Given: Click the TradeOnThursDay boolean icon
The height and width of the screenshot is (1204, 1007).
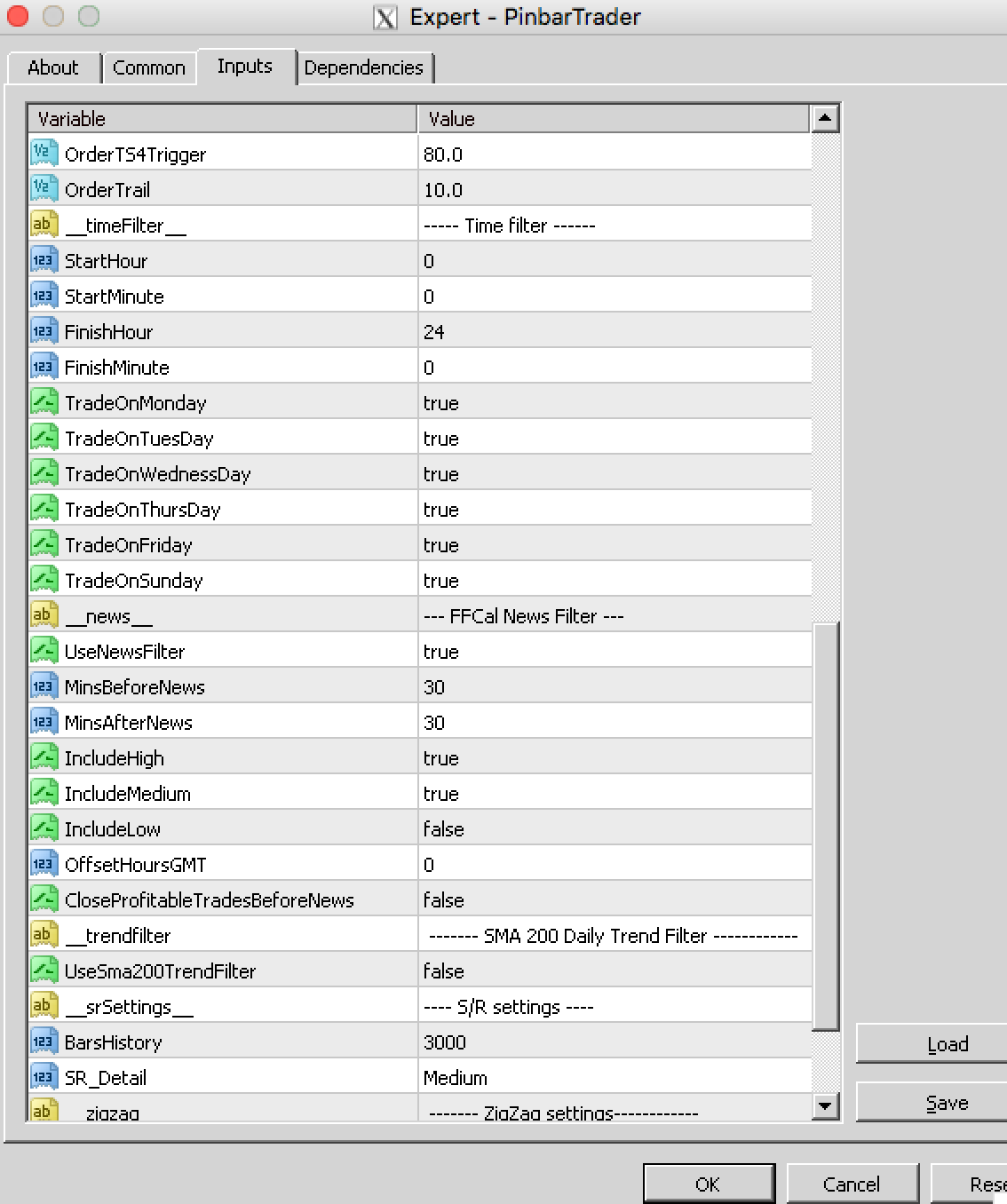Looking at the screenshot, I should coord(44,508).
